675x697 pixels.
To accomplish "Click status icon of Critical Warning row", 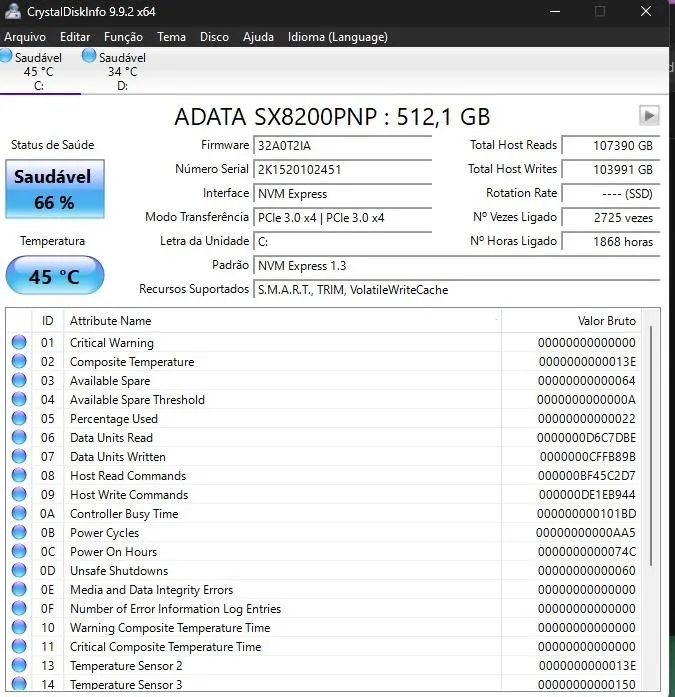I will tap(19, 342).
